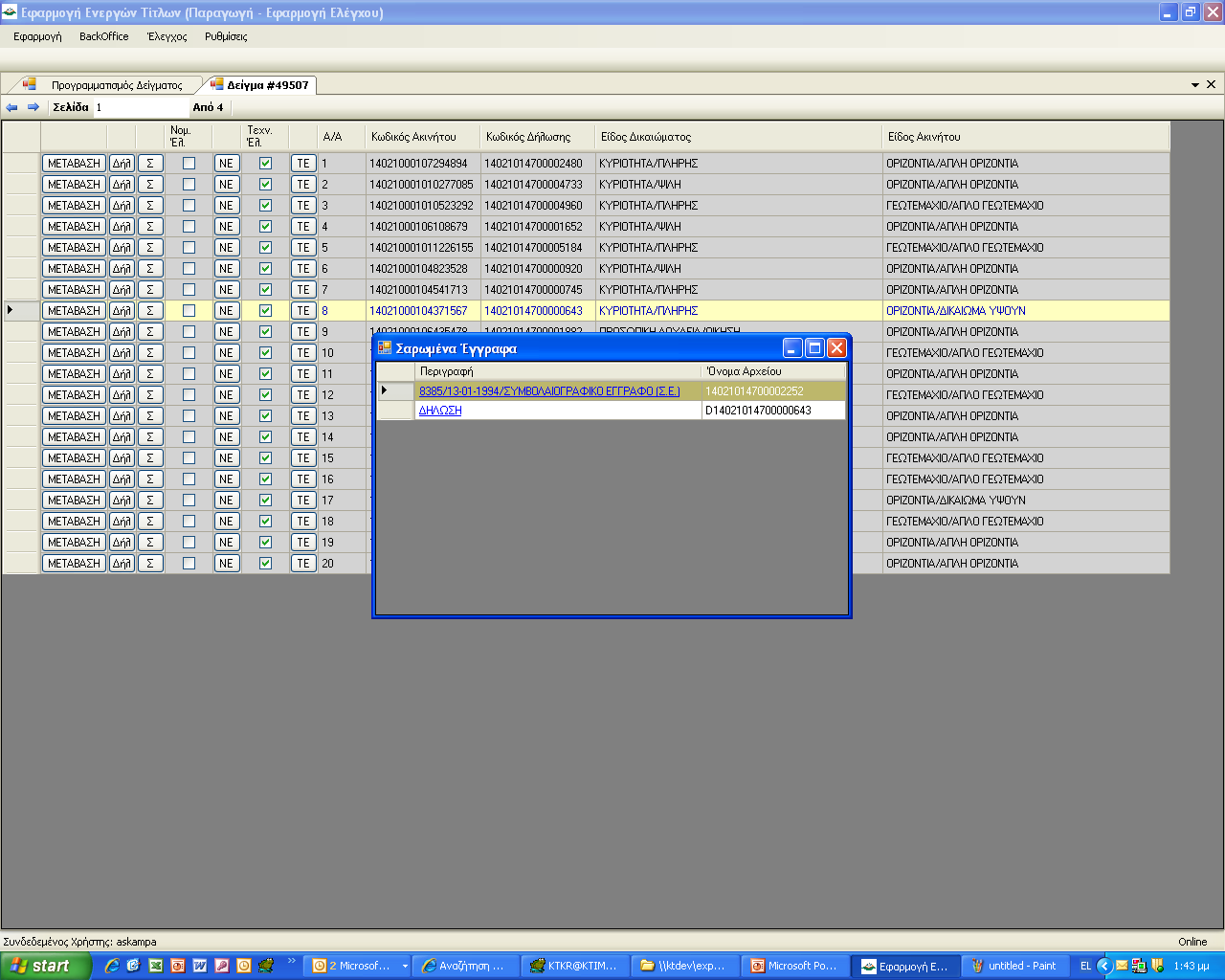
Task: Uncheck Τεχν. Ελ. checkbox in row 19
Action: pos(265,543)
